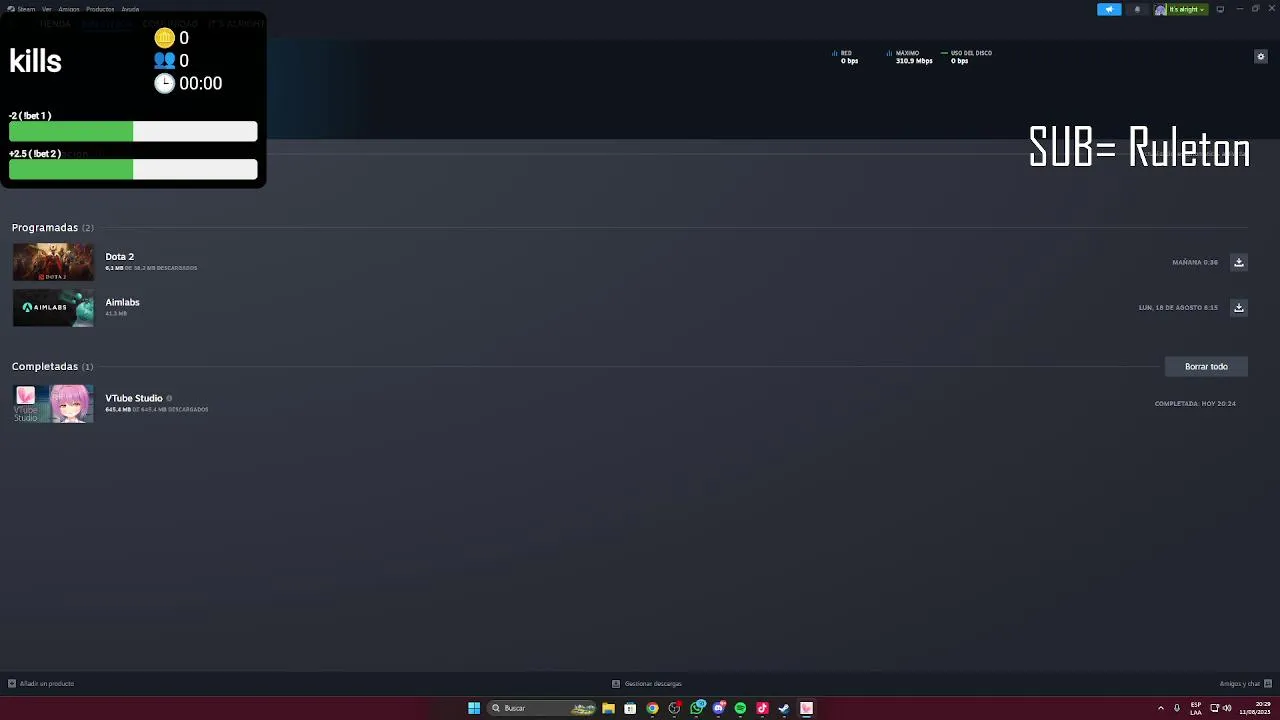Open VTube Studio thumbnail
The width and height of the screenshot is (1280, 720).
53,403
